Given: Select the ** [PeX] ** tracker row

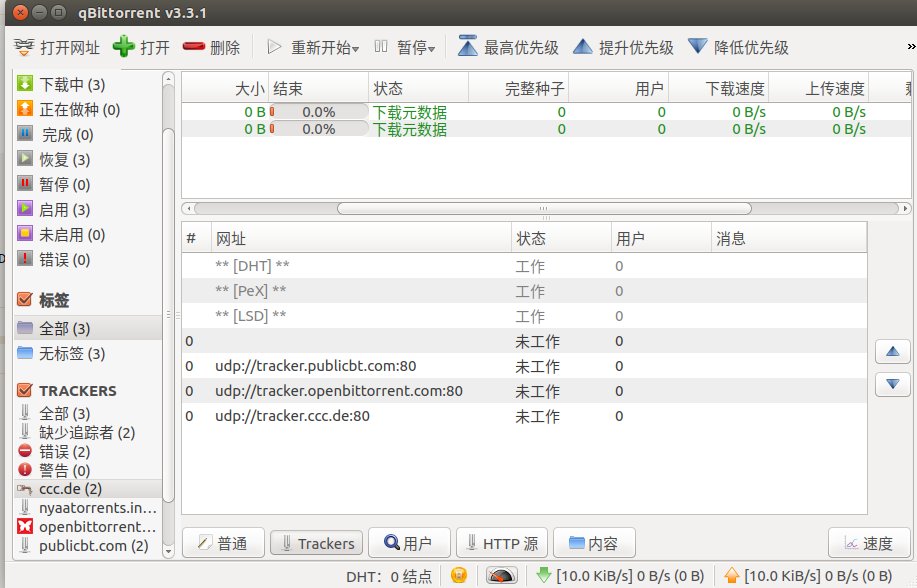Looking at the screenshot, I should coord(524,291).
